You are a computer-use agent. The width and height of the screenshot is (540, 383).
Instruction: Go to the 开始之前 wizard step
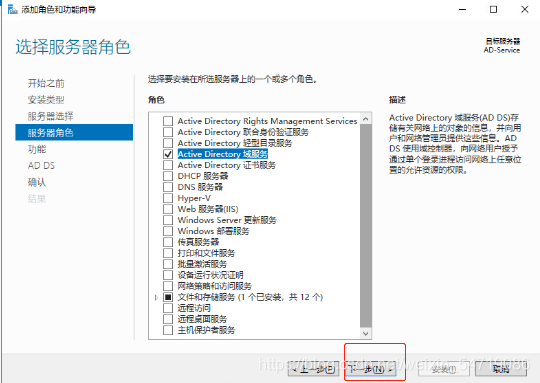(x=46, y=83)
